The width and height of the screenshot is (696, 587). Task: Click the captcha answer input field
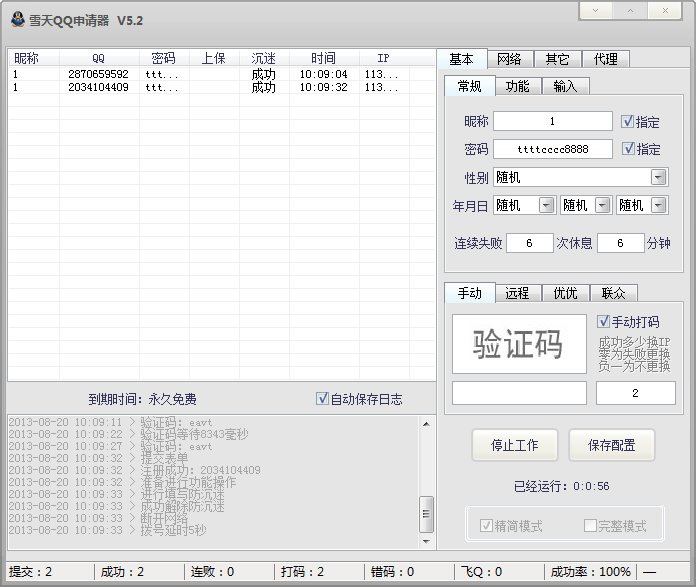coord(519,393)
